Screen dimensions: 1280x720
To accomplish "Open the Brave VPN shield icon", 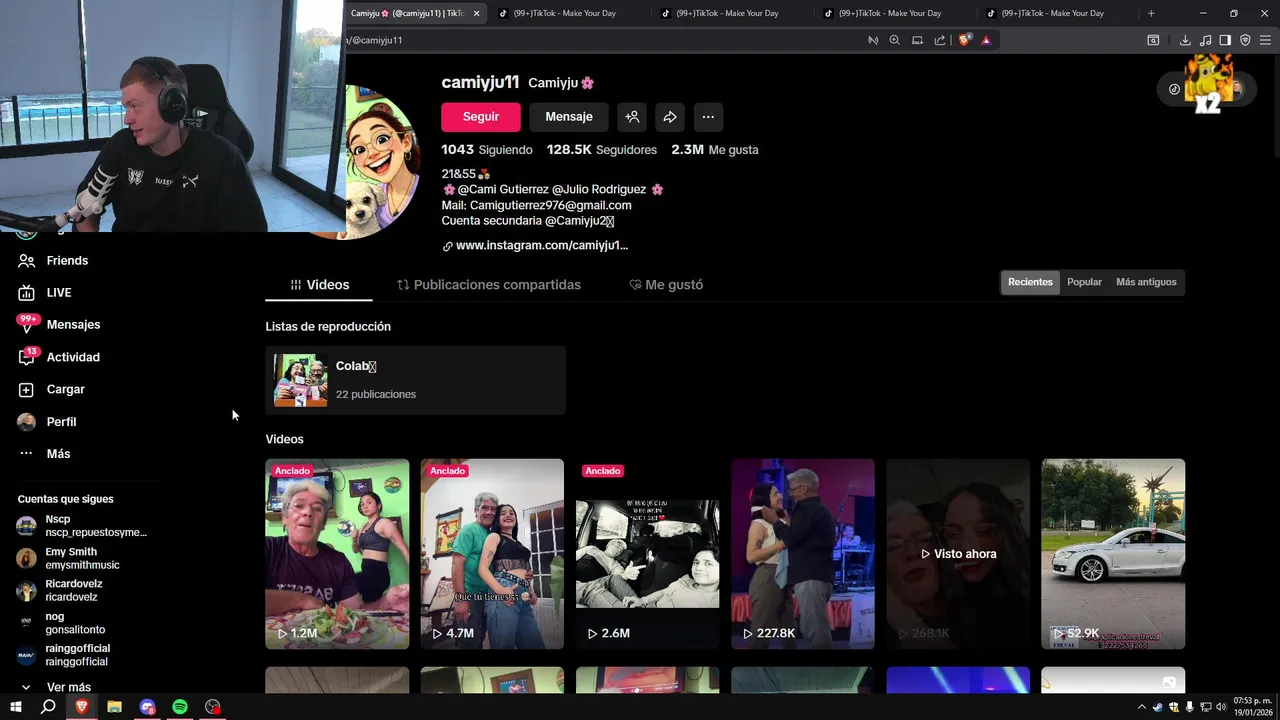I will click(1245, 40).
